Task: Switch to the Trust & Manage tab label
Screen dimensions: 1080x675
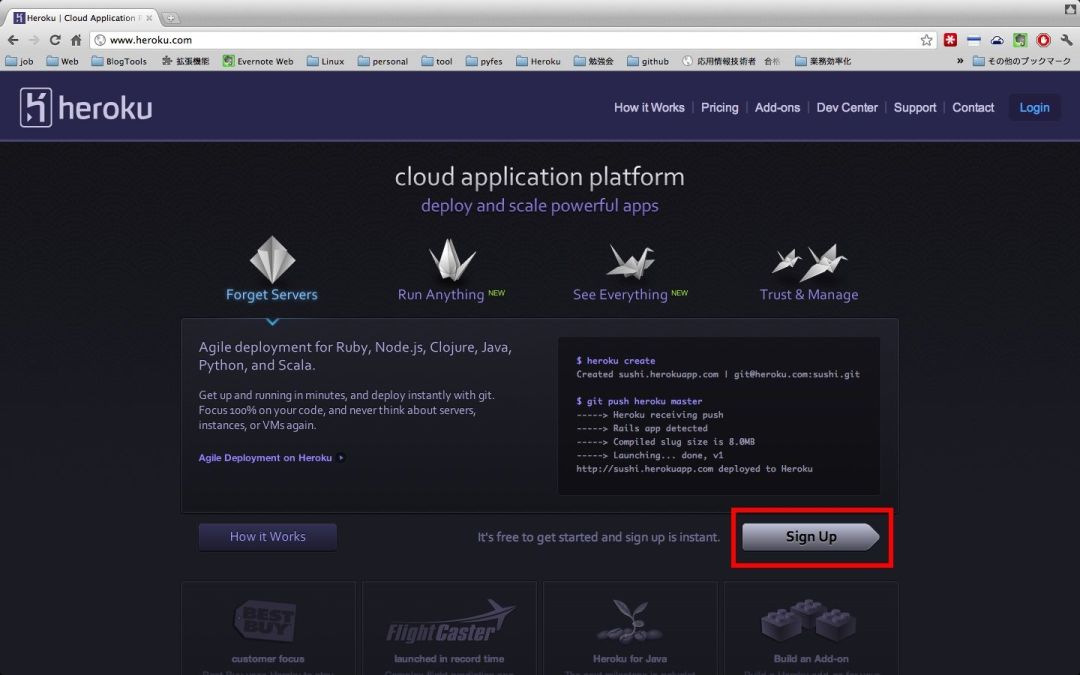Action: coord(809,294)
